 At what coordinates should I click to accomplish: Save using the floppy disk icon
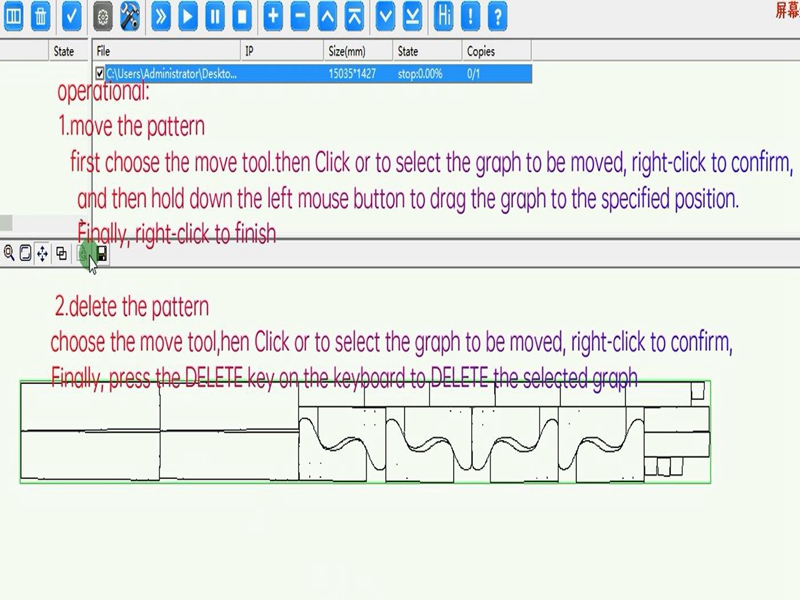point(101,254)
